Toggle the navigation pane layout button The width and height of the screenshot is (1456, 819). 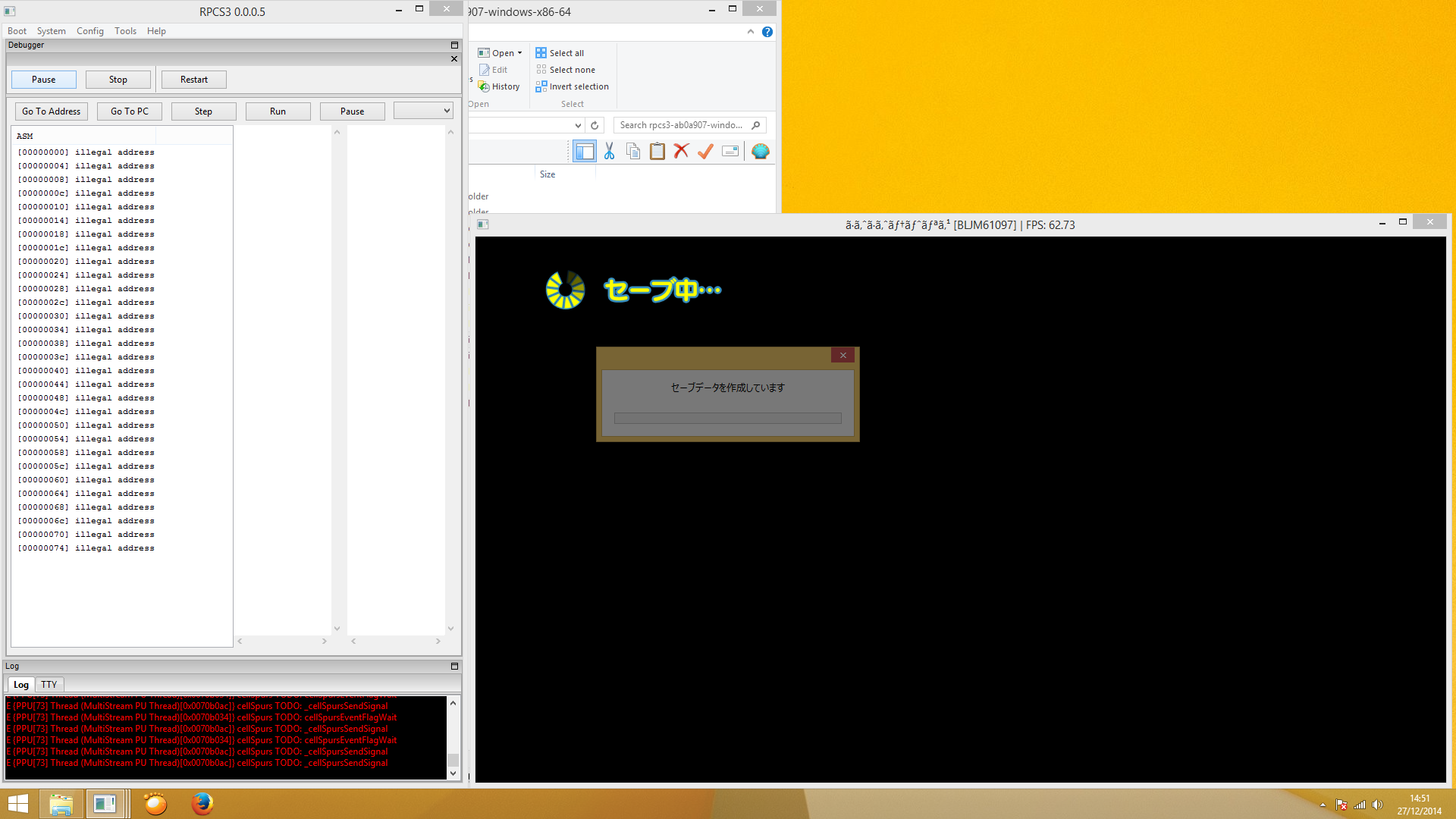(585, 152)
